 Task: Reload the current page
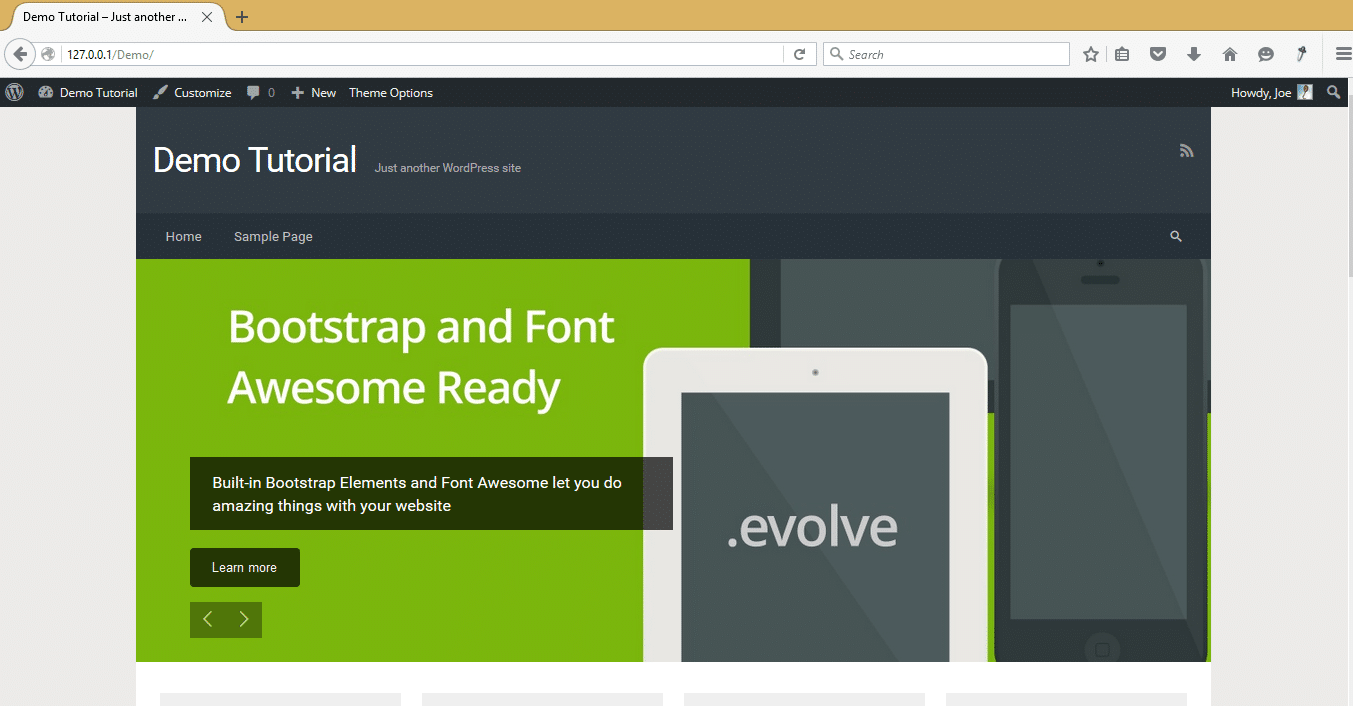pos(799,54)
